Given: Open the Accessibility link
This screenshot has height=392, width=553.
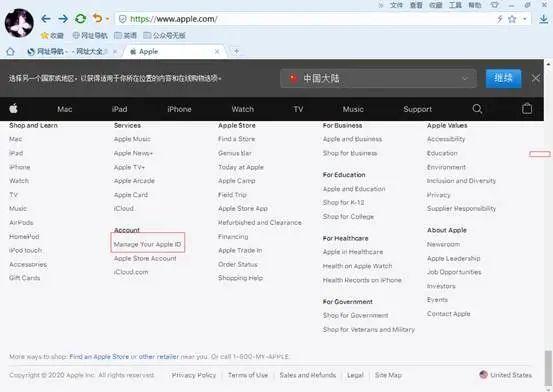Looking at the screenshot, I should (446, 139).
